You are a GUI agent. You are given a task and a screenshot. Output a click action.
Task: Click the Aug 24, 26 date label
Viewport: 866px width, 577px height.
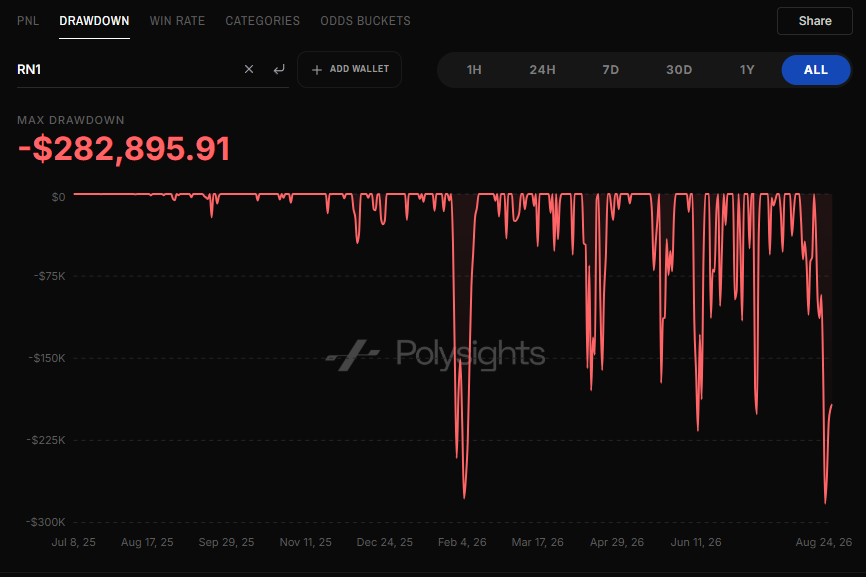(824, 542)
